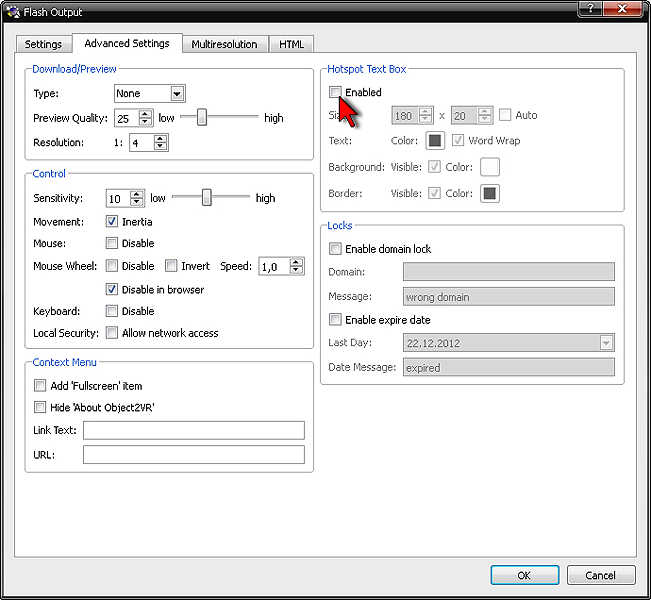Open the Border color swatch
The height and width of the screenshot is (600, 651).
490,193
